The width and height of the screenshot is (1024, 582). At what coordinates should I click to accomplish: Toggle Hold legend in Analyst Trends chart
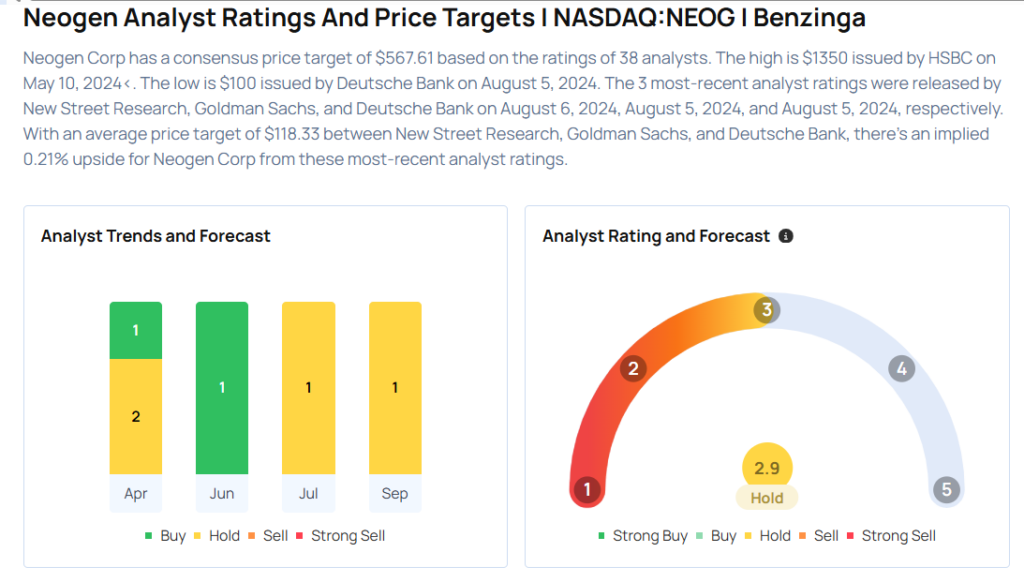pyautogui.click(x=215, y=536)
